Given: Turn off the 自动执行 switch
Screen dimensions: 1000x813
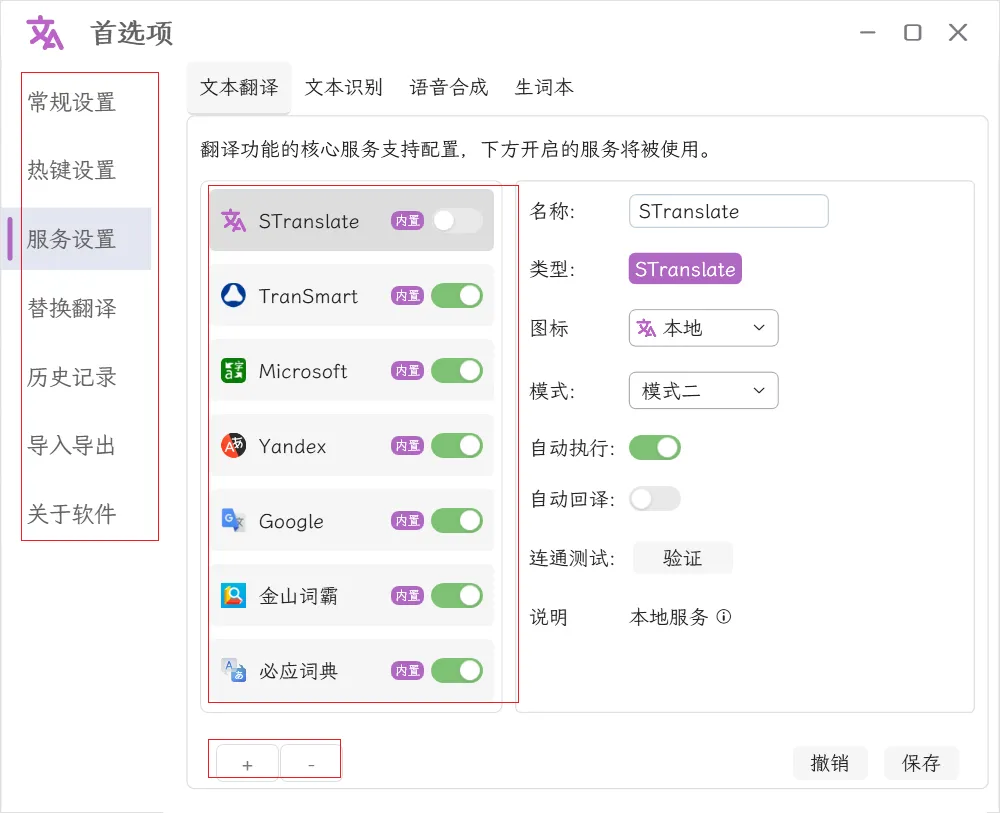Looking at the screenshot, I should coord(655,448).
